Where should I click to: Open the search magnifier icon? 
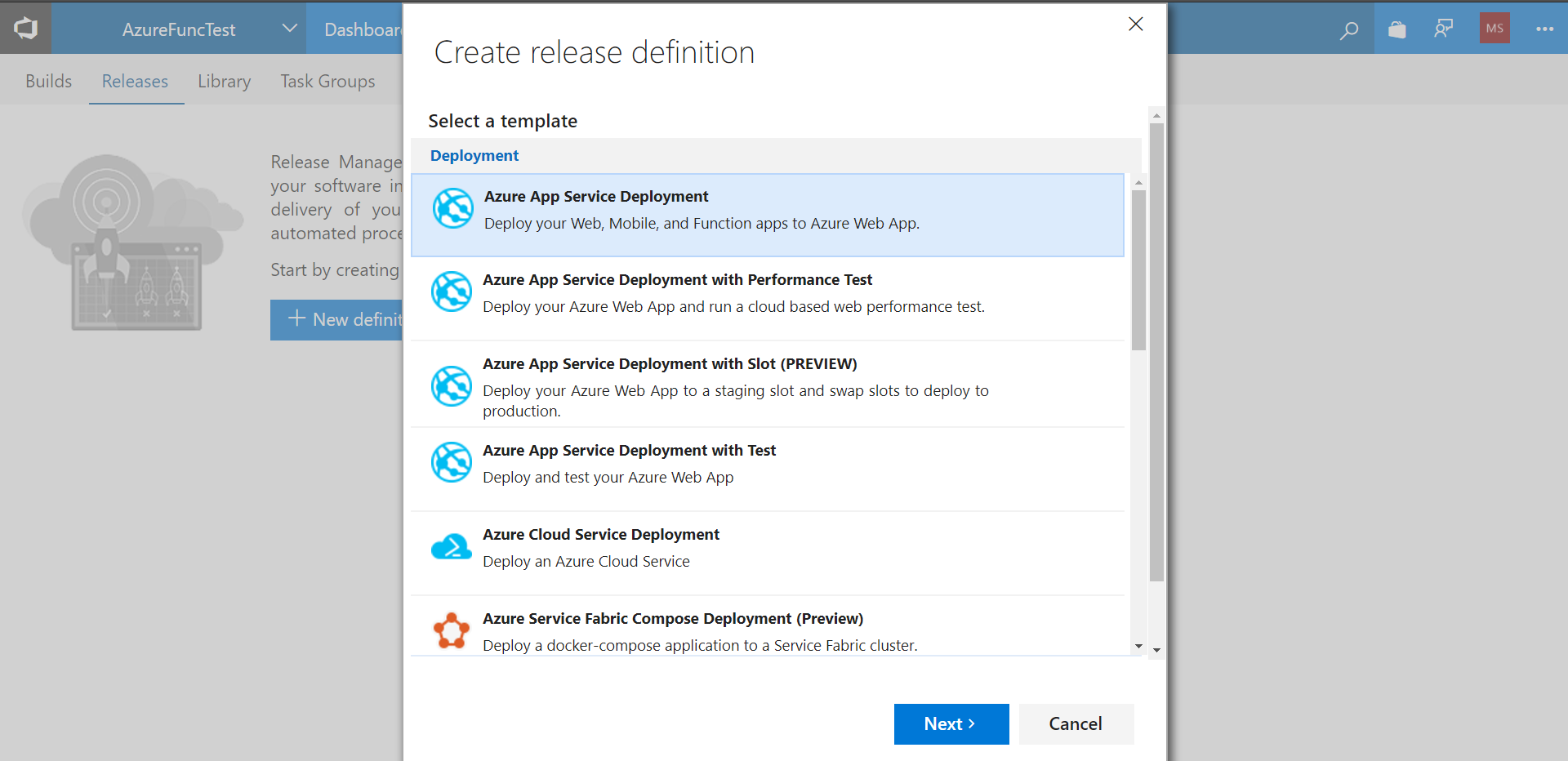pos(1349,29)
